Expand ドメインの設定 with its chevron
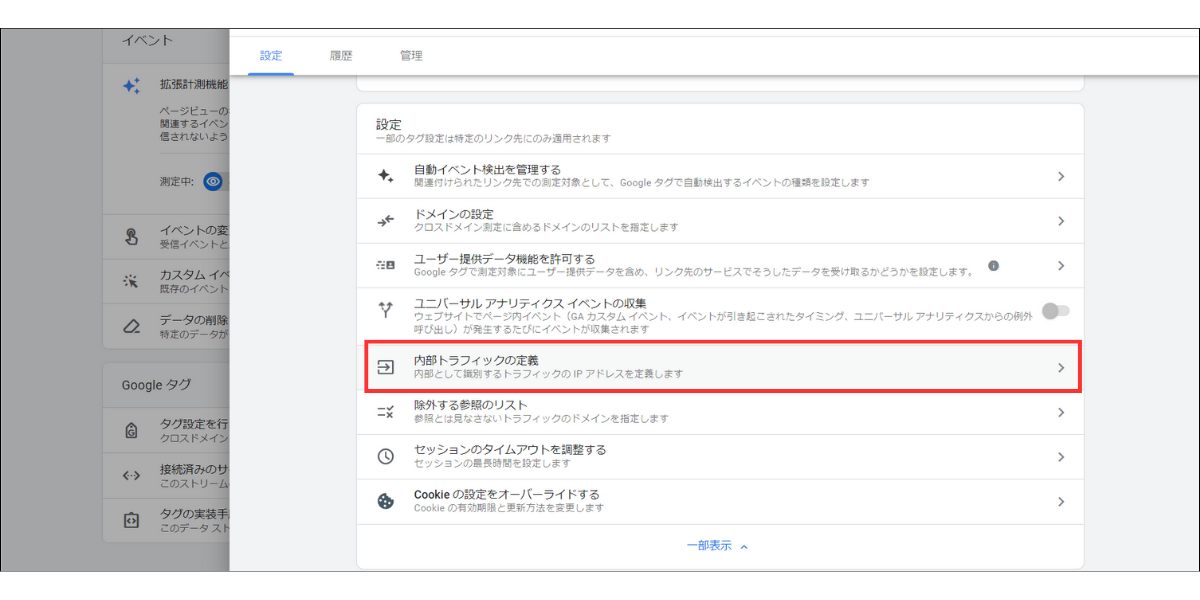 point(1061,221)
